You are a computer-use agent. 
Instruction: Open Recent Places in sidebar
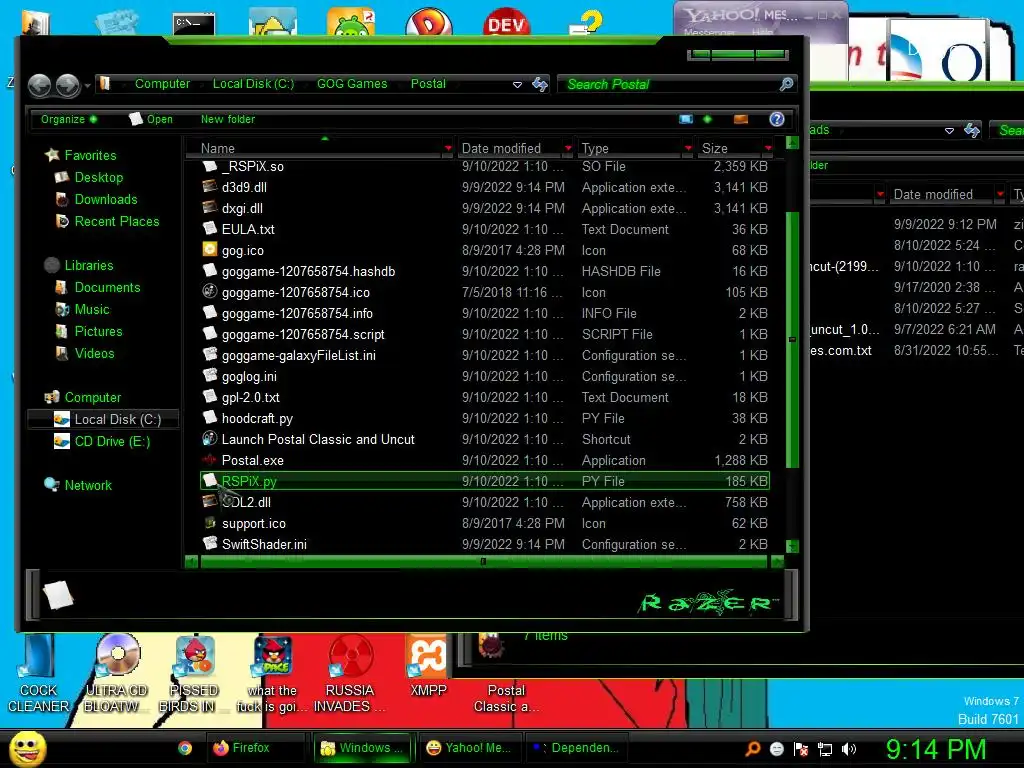point(117,221)
